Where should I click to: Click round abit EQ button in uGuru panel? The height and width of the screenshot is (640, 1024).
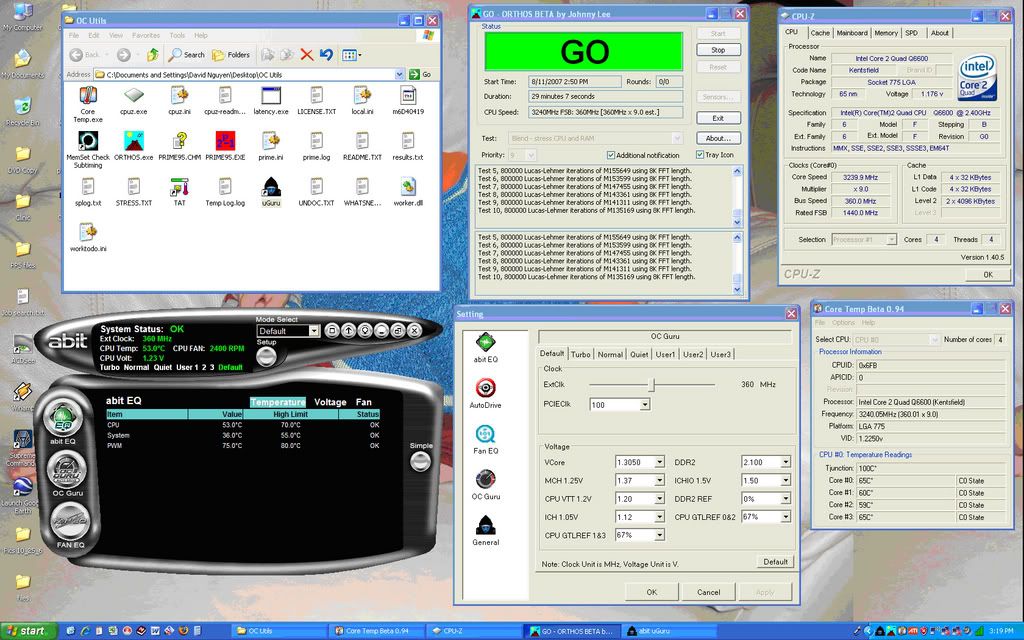63,418
